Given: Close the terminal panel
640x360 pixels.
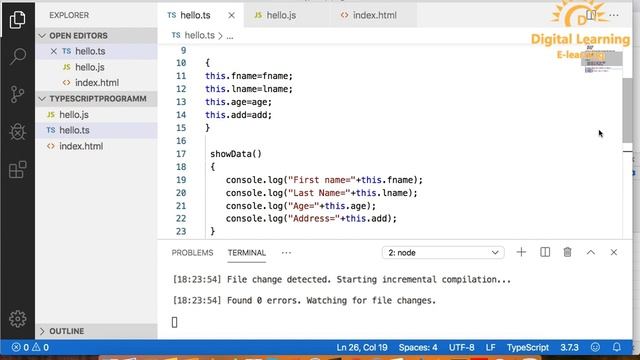Looking at the screenshot, I should [614, 252].
